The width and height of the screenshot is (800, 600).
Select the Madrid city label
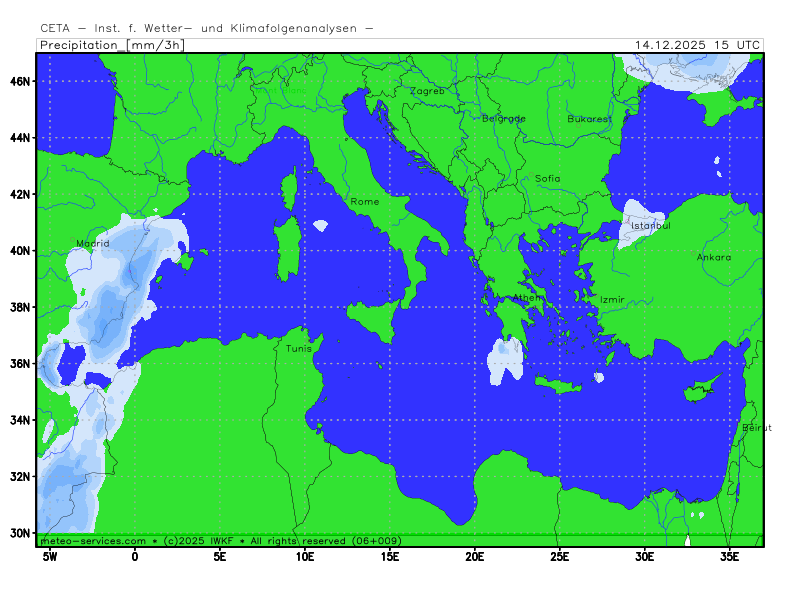click(x=92, y=243)
